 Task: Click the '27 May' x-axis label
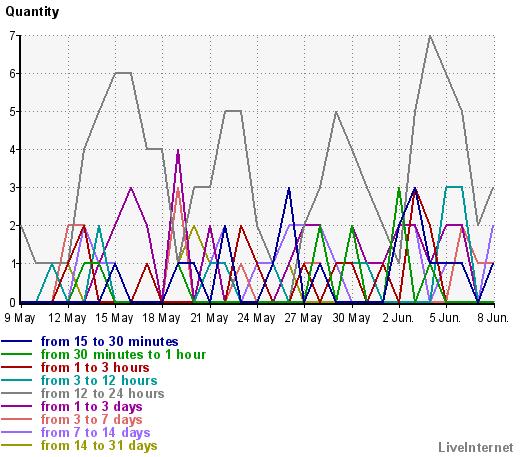(x=303, y=318)
